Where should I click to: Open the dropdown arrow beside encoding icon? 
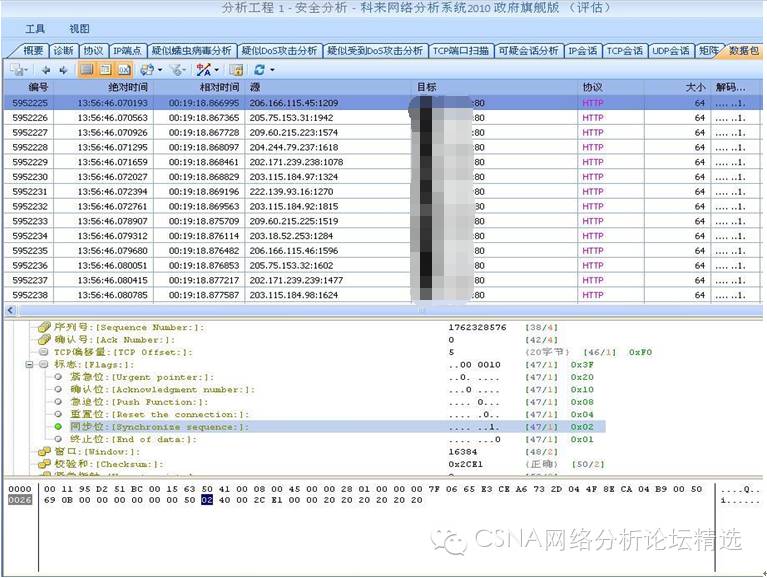(x=216, y=70)
